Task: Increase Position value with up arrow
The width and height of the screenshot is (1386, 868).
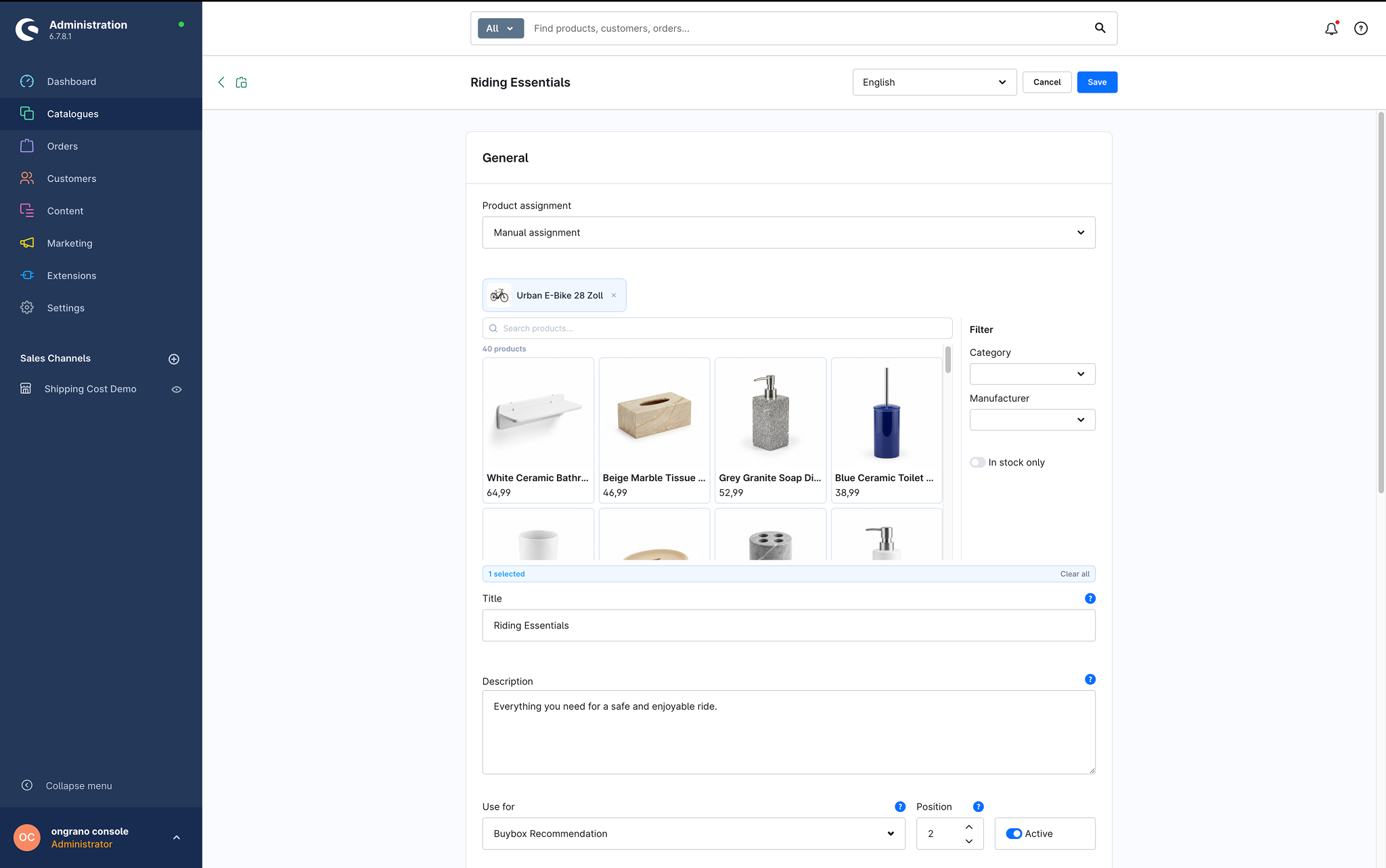Action: click(x=969, y=827)
